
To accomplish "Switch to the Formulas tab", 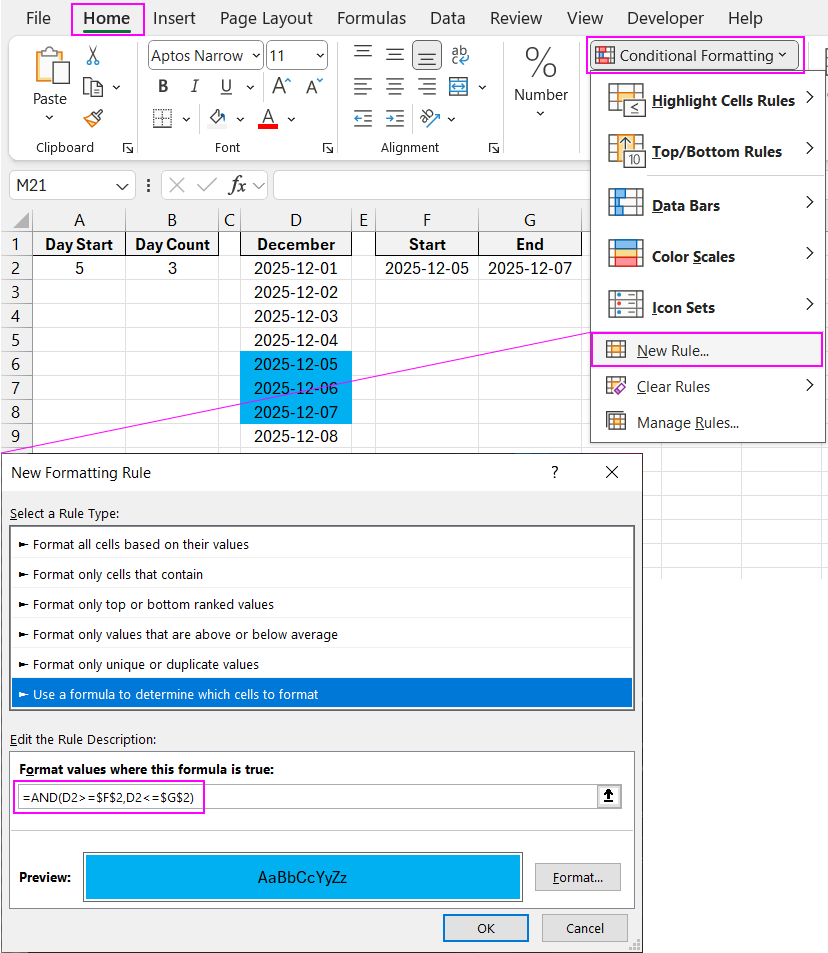I will (371, 18).
